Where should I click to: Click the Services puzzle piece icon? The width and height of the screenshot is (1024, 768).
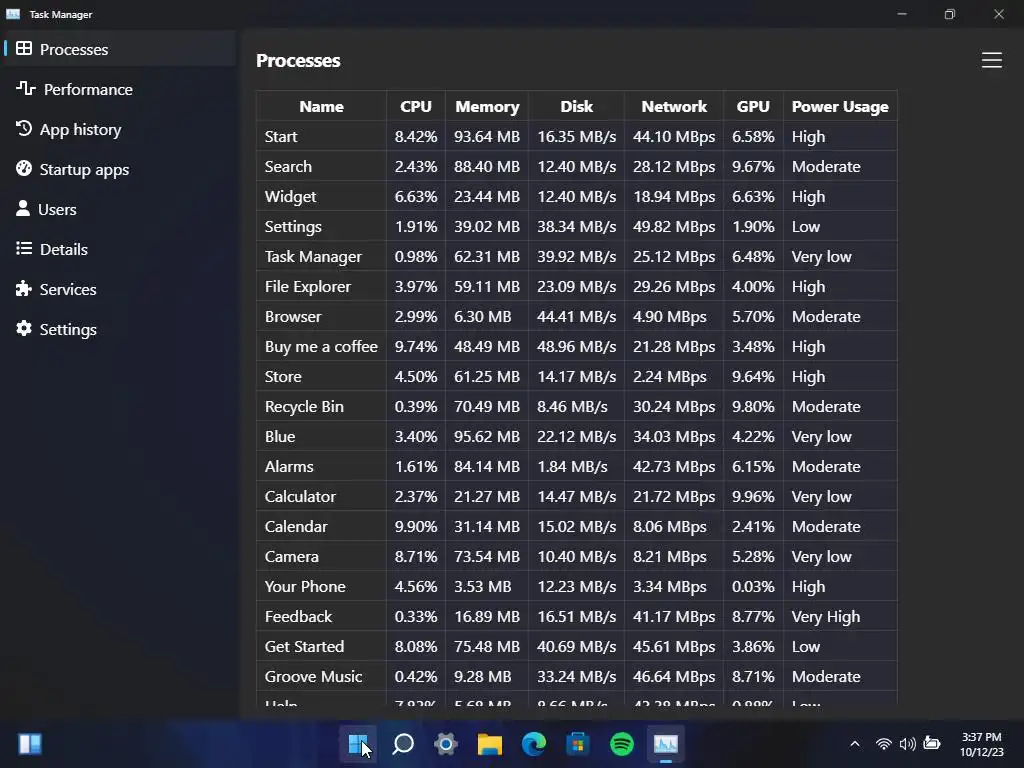coord(24,289)
